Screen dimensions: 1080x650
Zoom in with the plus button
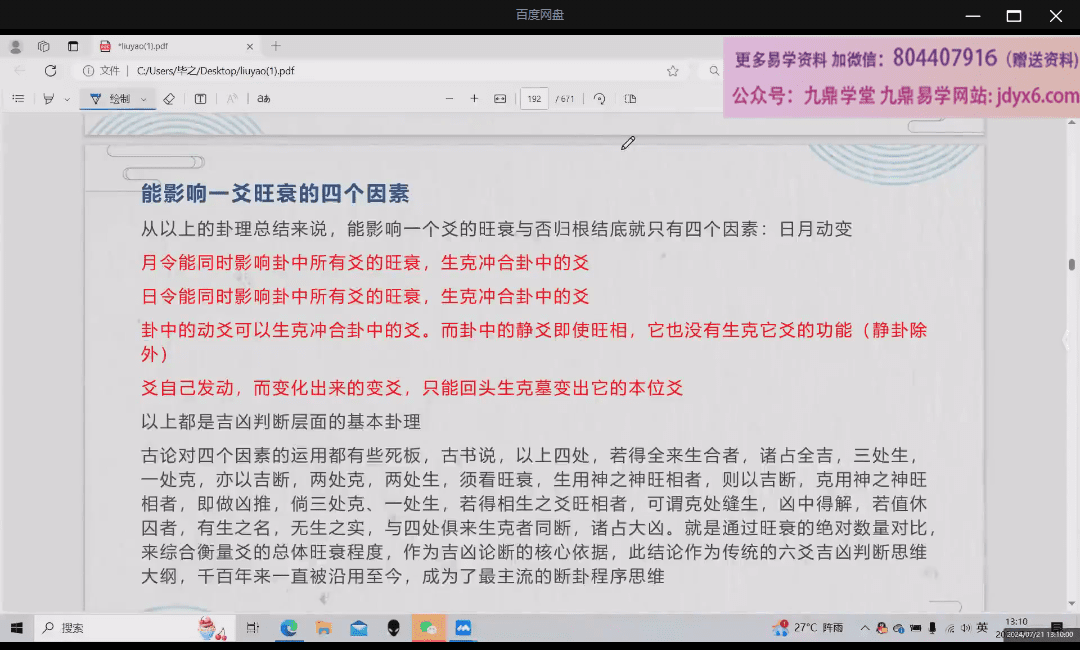(474, 99)
